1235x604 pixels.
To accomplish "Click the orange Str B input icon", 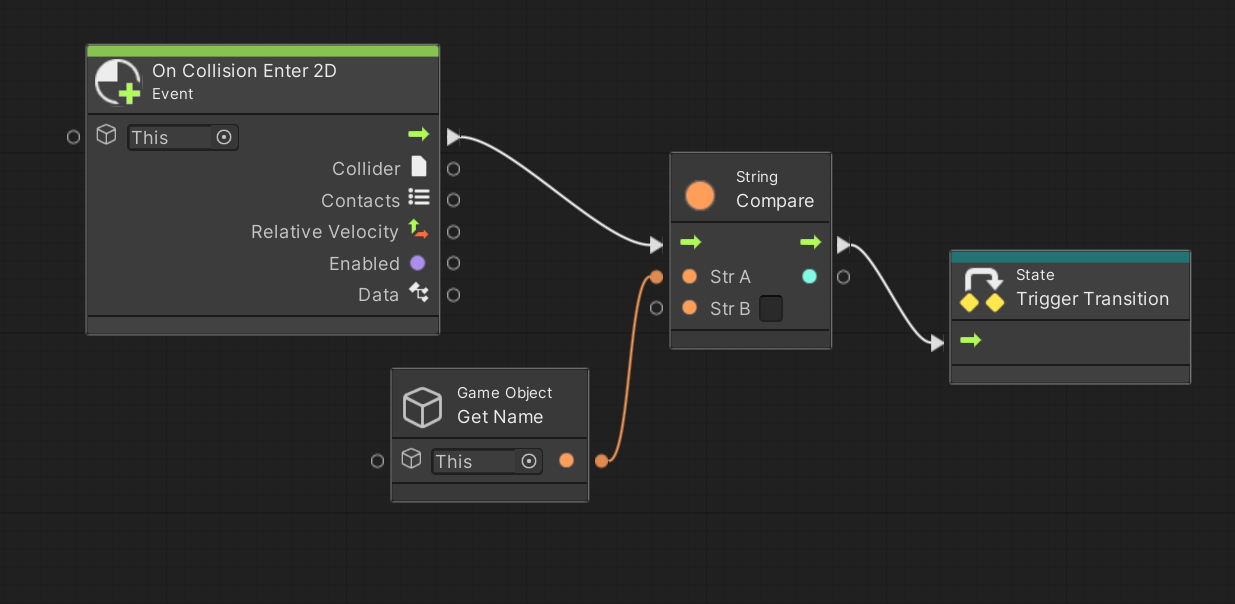I will (x=689, y=308).
